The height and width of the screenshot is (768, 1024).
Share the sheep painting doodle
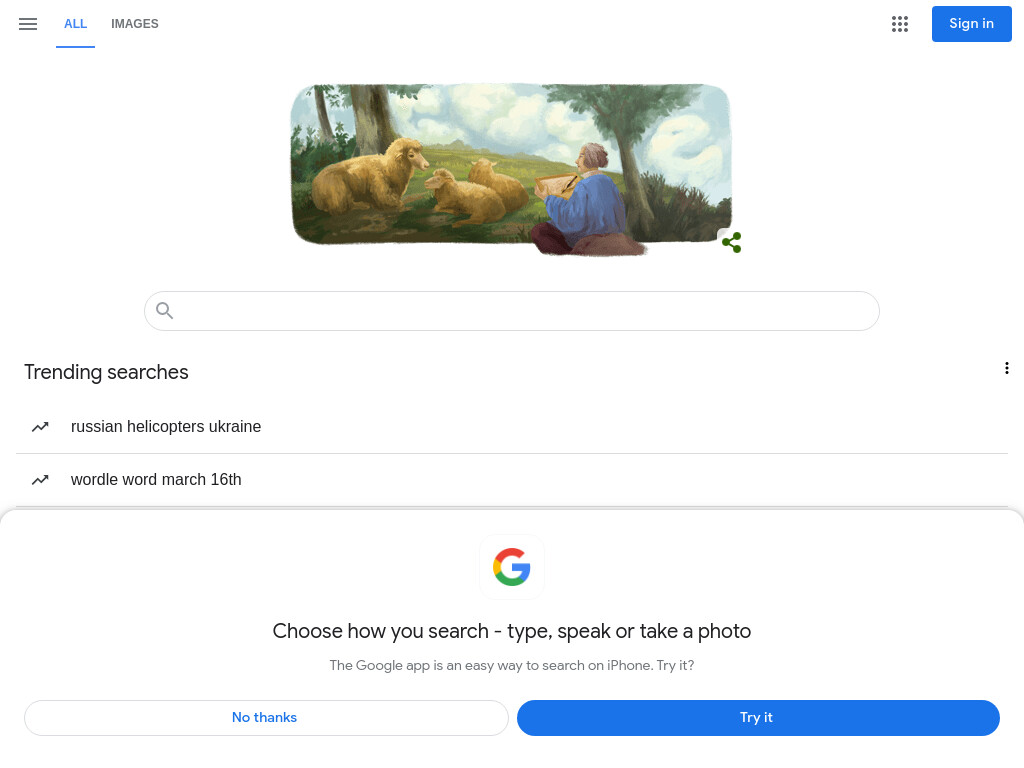click(731, 242)
